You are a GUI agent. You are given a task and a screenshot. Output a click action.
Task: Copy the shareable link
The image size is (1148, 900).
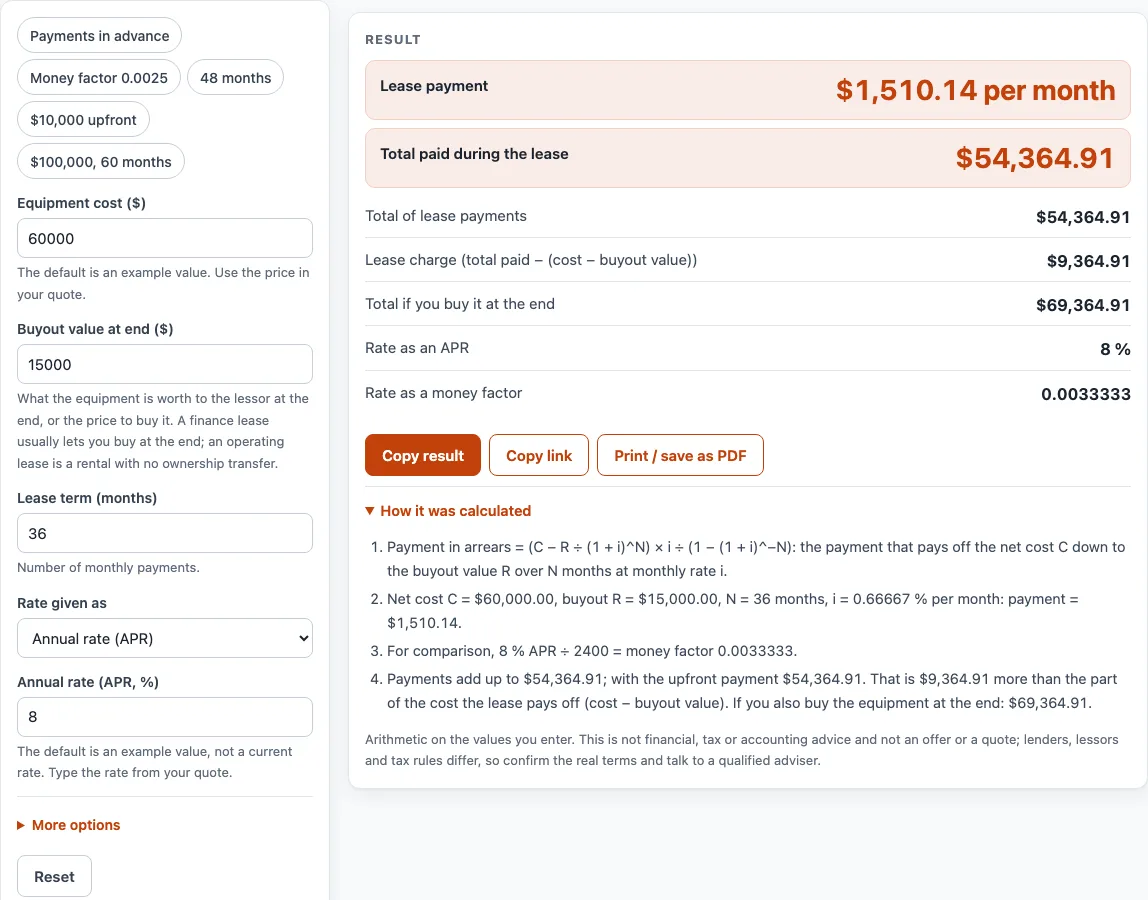pyautogui.click(x=539, y=455)
